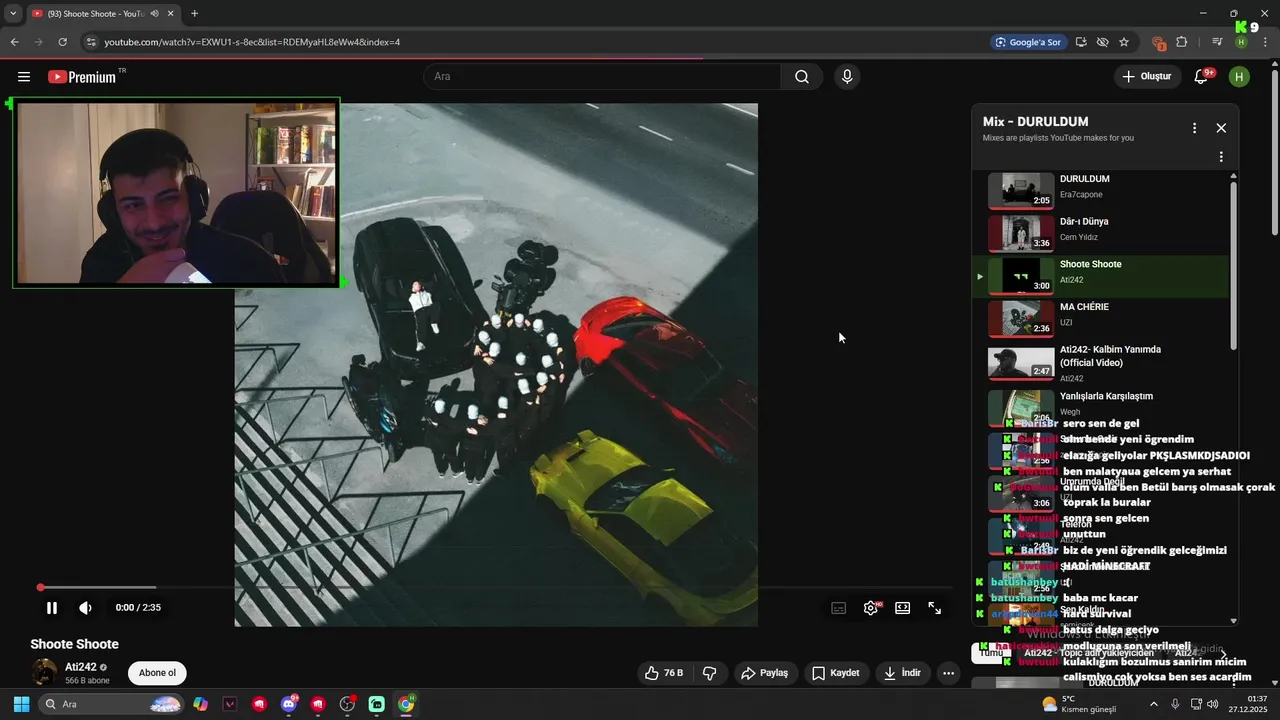The height and width of the screenshot is (720, 1280).
Task: Go back in browser history
Action: point(14,42)
